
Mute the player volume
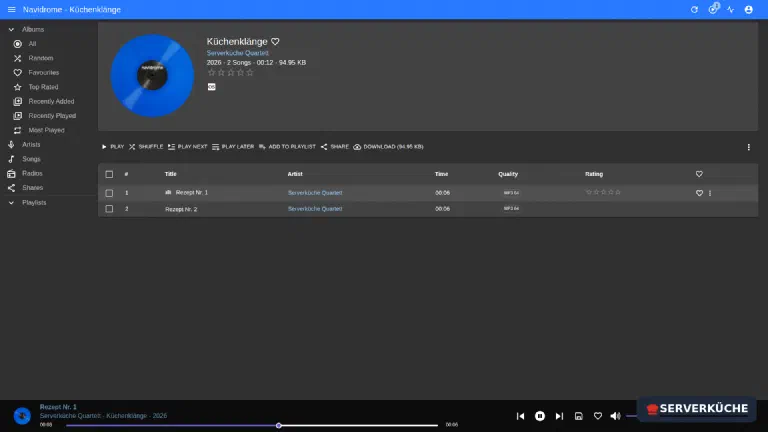pos(615,416)
